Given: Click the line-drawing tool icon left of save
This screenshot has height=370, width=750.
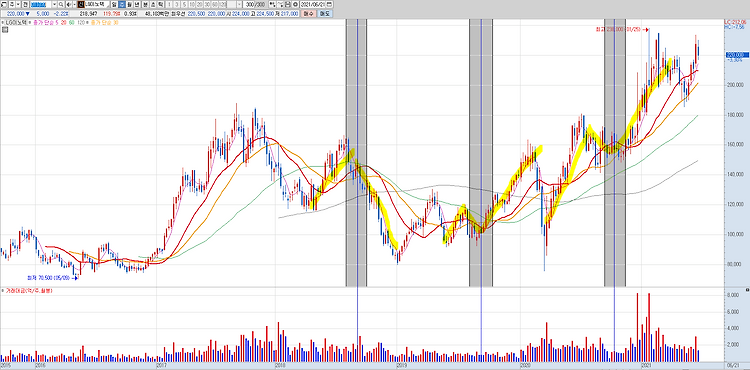Looking at the screenshot, I should click(280, 4).
